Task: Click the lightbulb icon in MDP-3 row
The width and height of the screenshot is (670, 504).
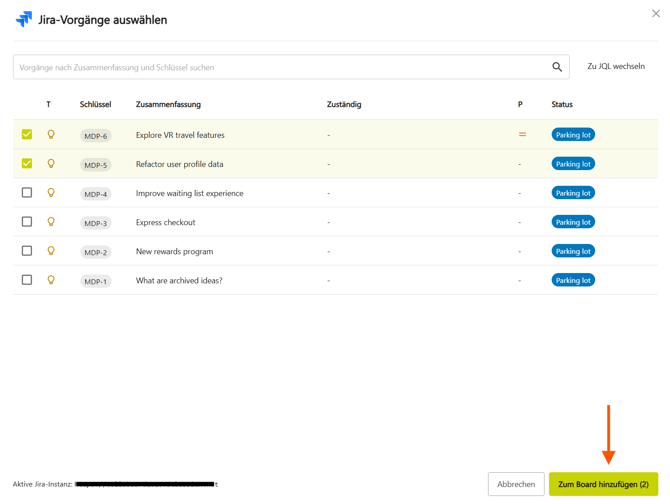Action: click(x=51, y=222)
